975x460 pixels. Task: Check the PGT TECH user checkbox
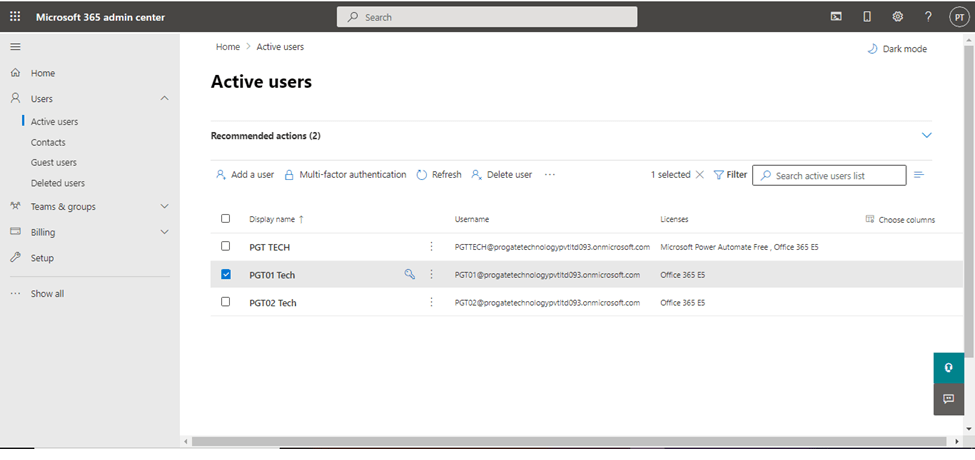click(225, 246)
